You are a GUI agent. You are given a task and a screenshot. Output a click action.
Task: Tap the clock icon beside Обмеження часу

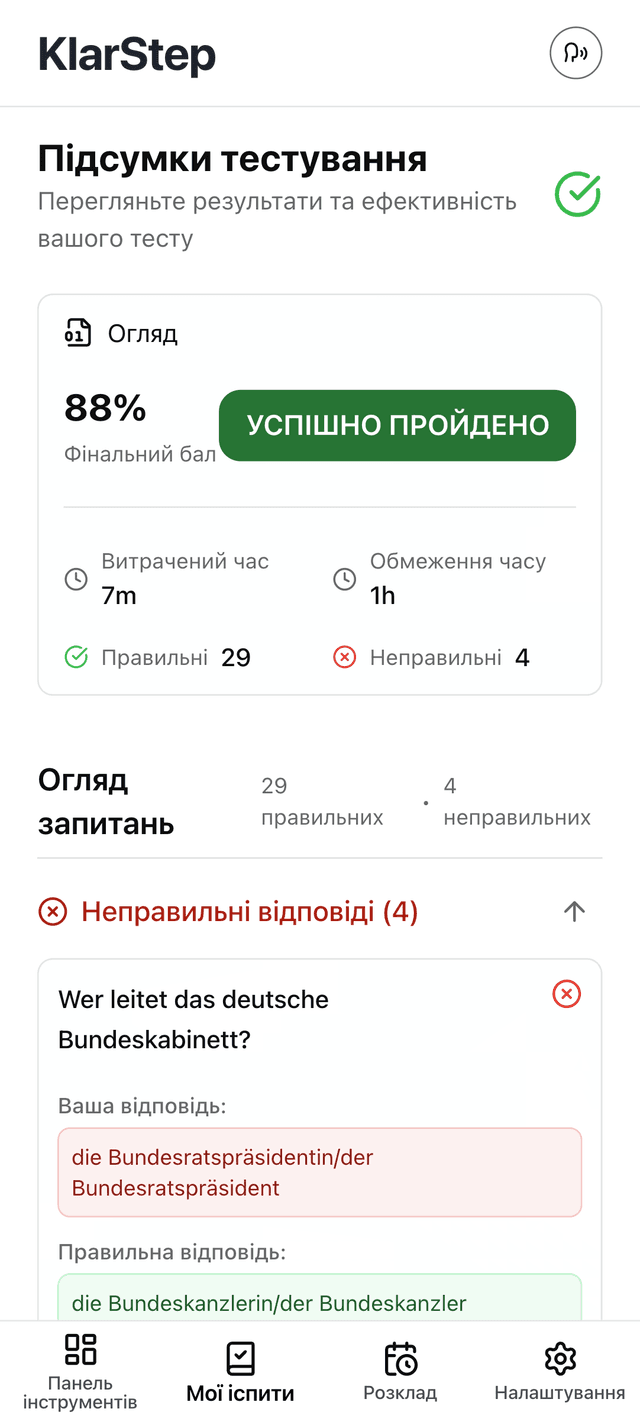345,578
